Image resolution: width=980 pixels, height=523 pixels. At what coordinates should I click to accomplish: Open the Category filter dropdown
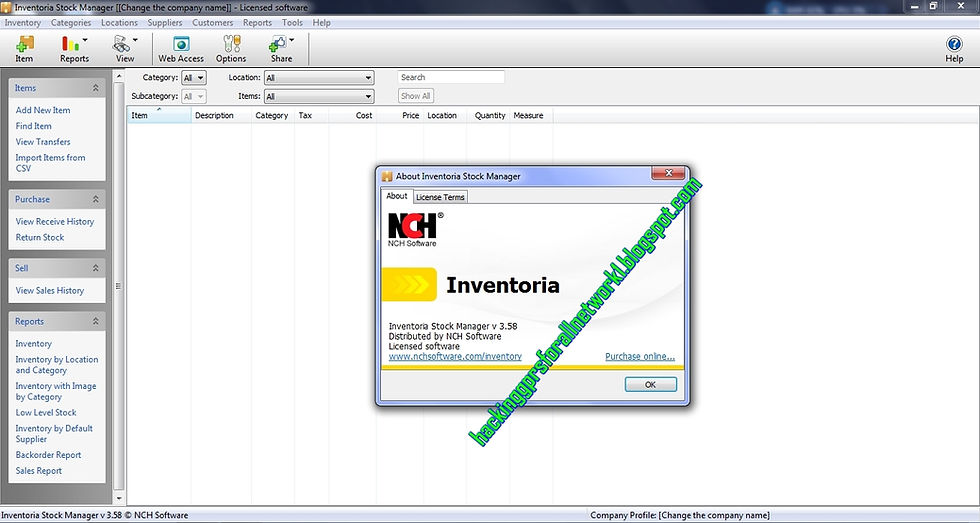(x=193, y=78)
